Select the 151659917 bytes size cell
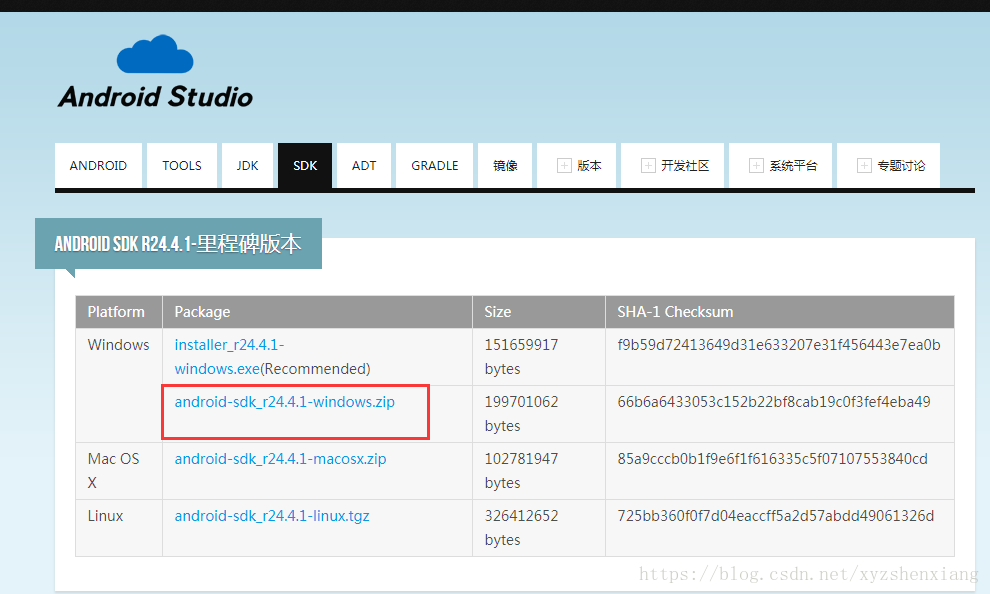The width and height of the screenshot is (990, 594). pos(539,357)
